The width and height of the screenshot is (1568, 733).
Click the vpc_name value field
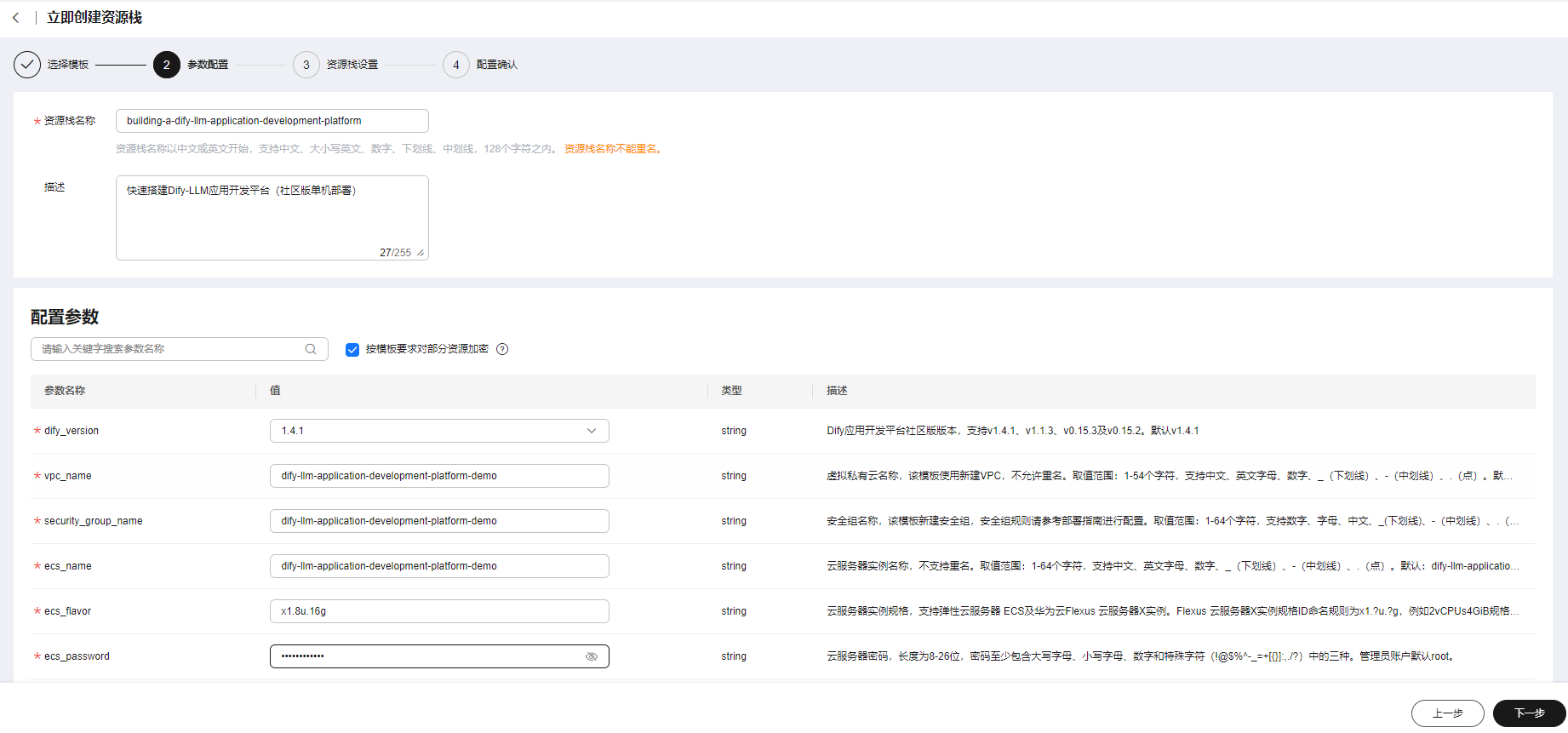pos(439,476)
